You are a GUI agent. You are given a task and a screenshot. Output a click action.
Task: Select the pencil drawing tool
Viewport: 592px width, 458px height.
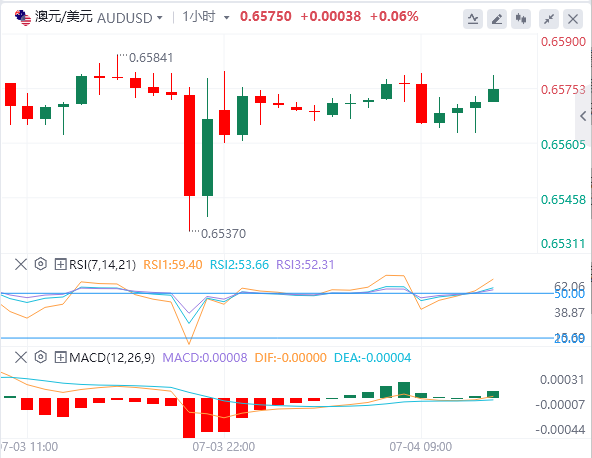click(x=497, y=19)
